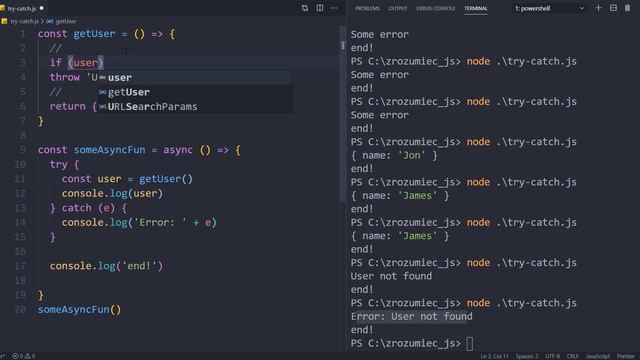Click CRLF line ending selector

(x=572, y=356)
